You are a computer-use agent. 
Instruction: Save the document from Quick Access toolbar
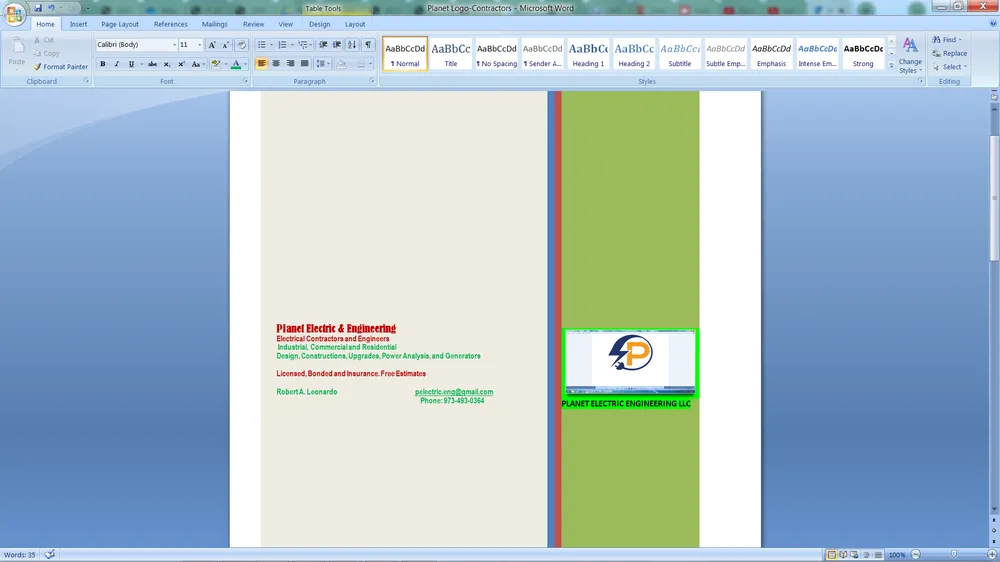tap(38, 8)
